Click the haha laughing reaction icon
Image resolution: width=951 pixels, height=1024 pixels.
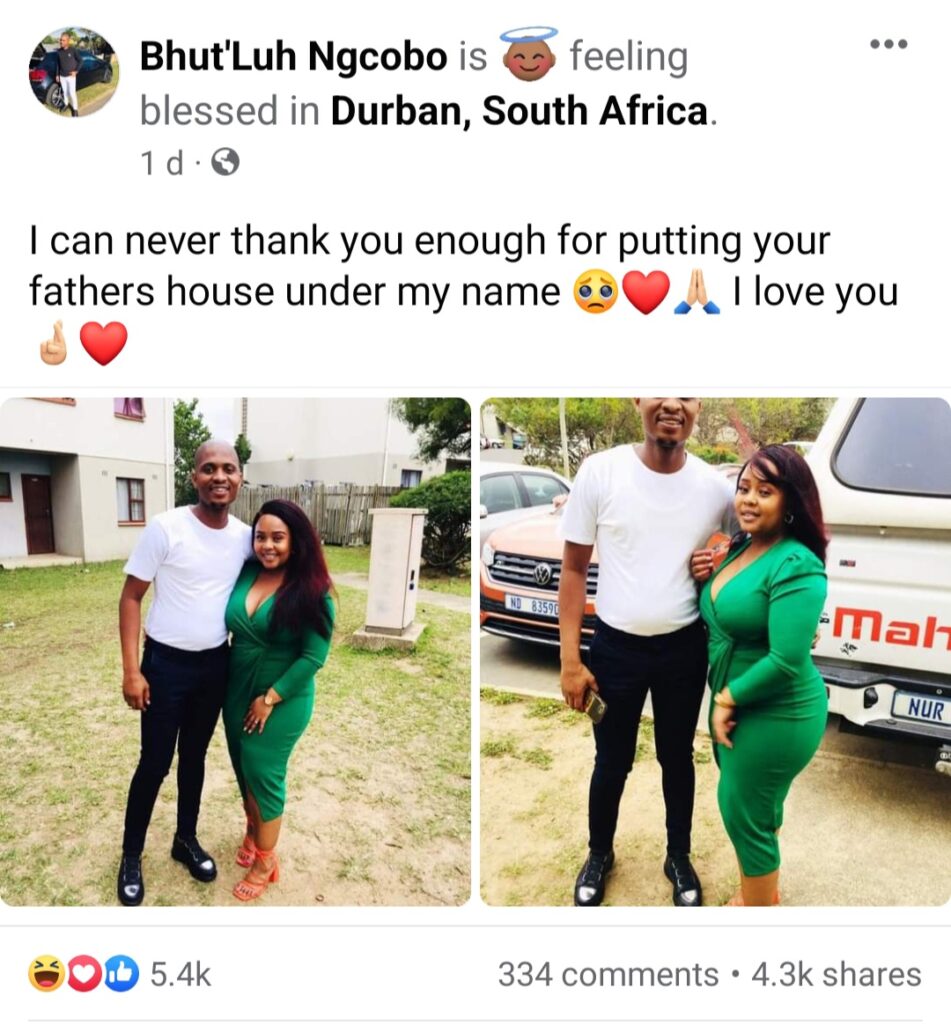pos(44,975)
